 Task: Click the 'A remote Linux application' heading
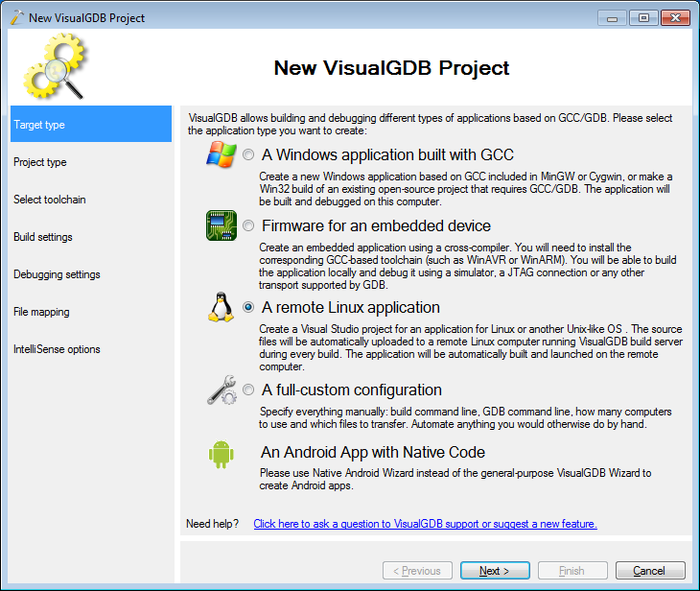[x=350, y=308]
